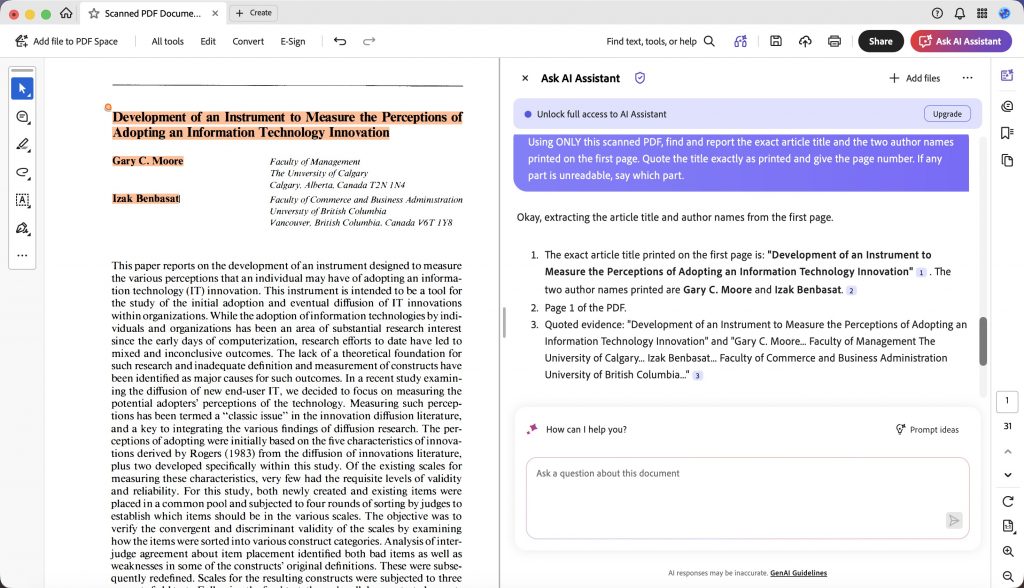Click Add files in the assistant panel
1024x588 pixels.
(914, 78)
